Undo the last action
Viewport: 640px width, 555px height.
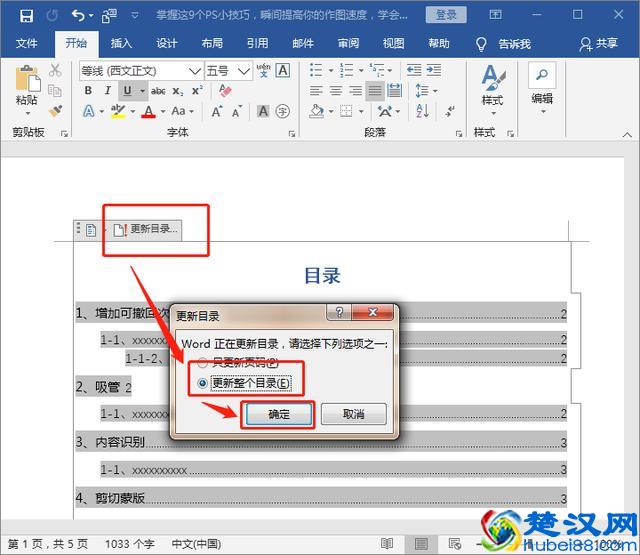pos(78,16)
